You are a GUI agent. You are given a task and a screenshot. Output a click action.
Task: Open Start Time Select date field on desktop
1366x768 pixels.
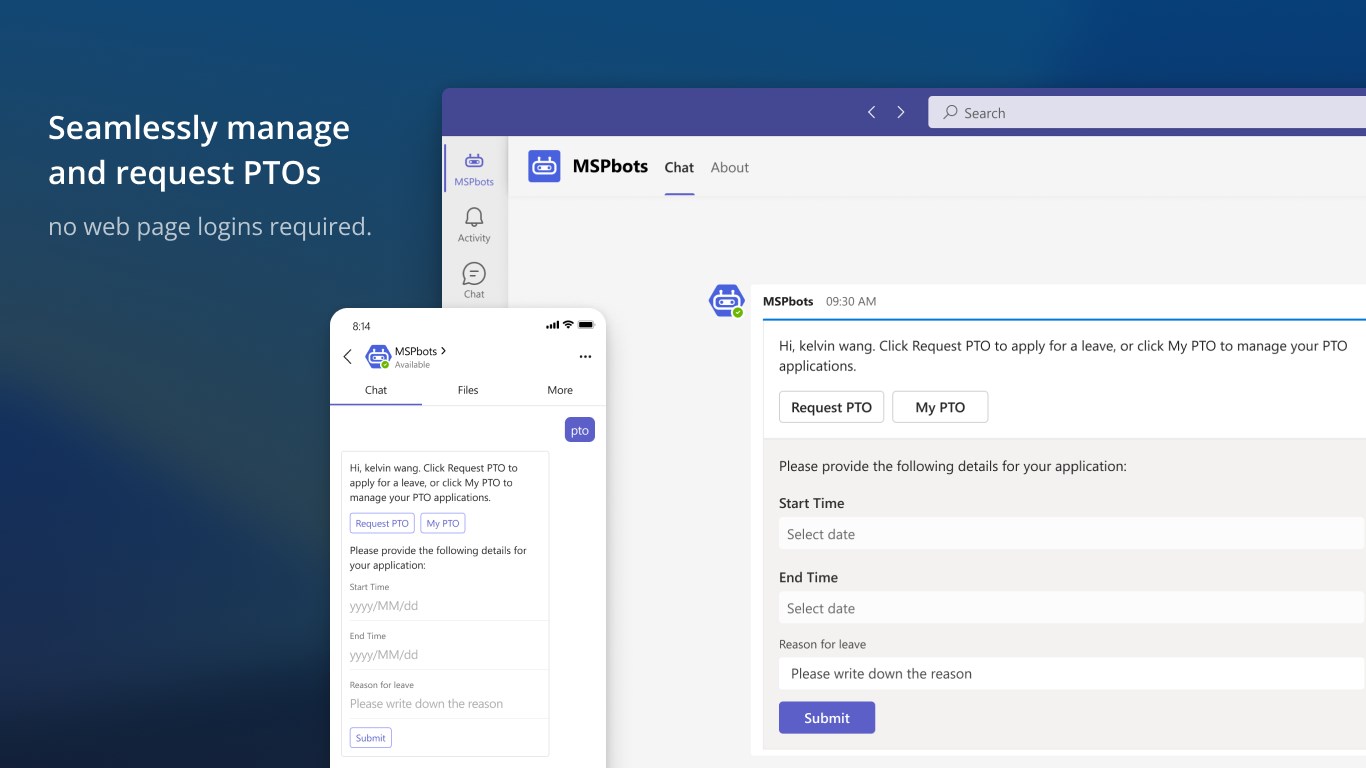[1071, 534]
